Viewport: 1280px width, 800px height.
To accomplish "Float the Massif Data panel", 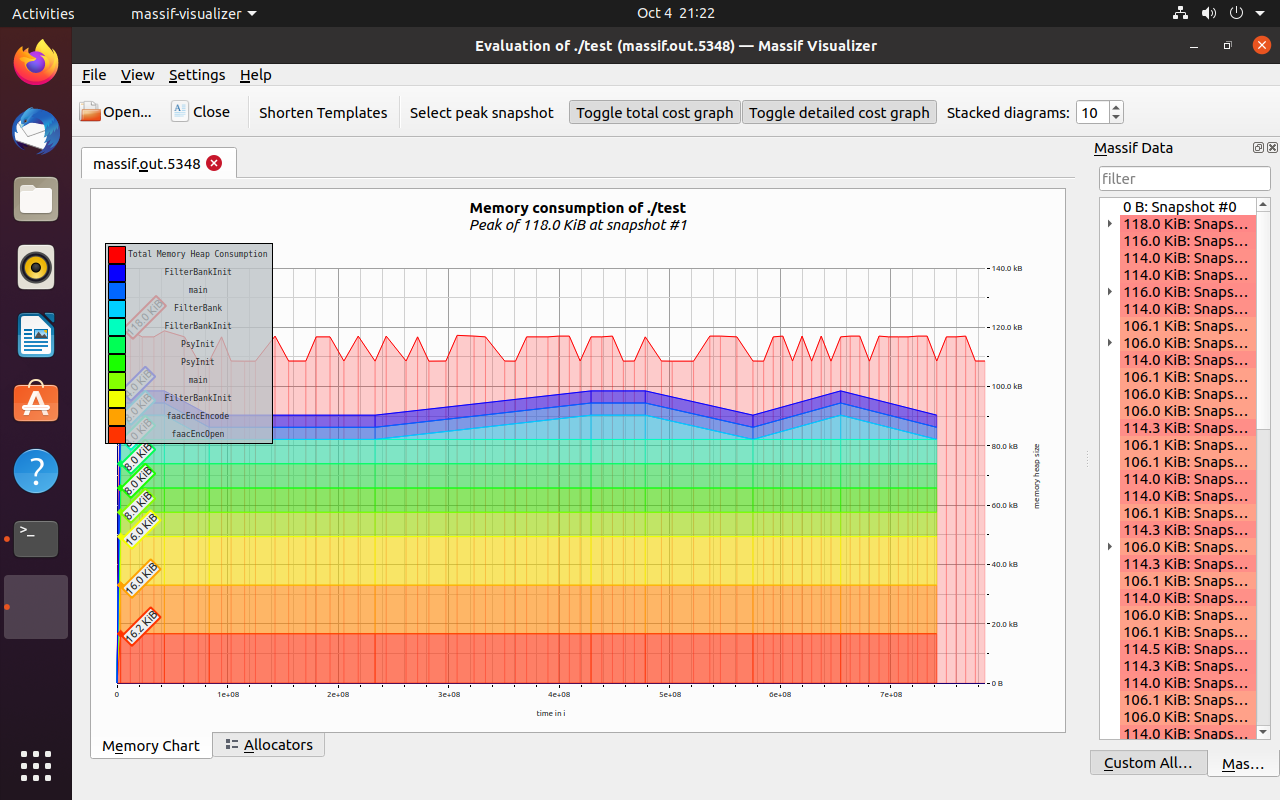I will pyautogui.click(x=1258, y=148).
